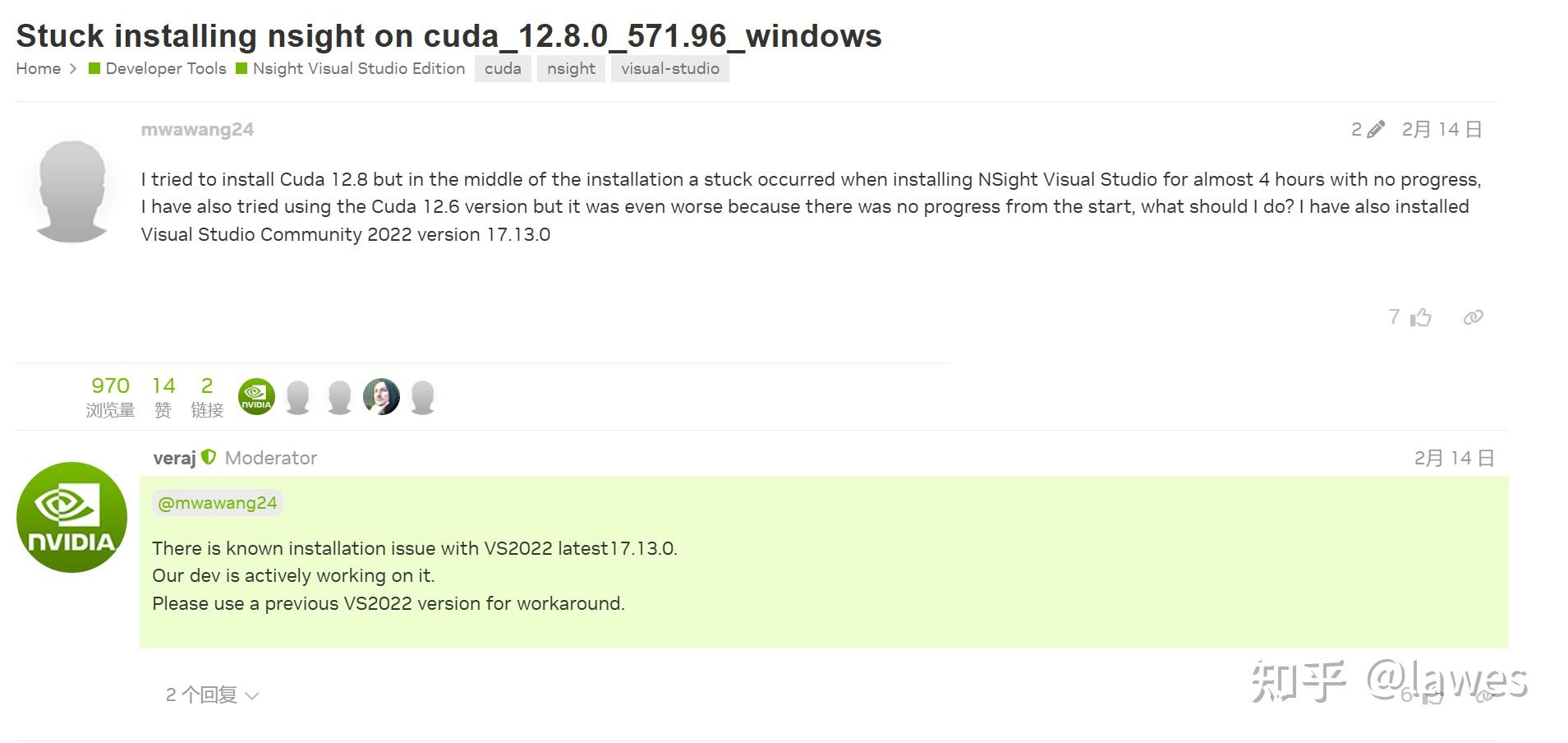Collapse replies using the chevron arrow
Viewport: 1568px width, 743px height.
(251, 696)
